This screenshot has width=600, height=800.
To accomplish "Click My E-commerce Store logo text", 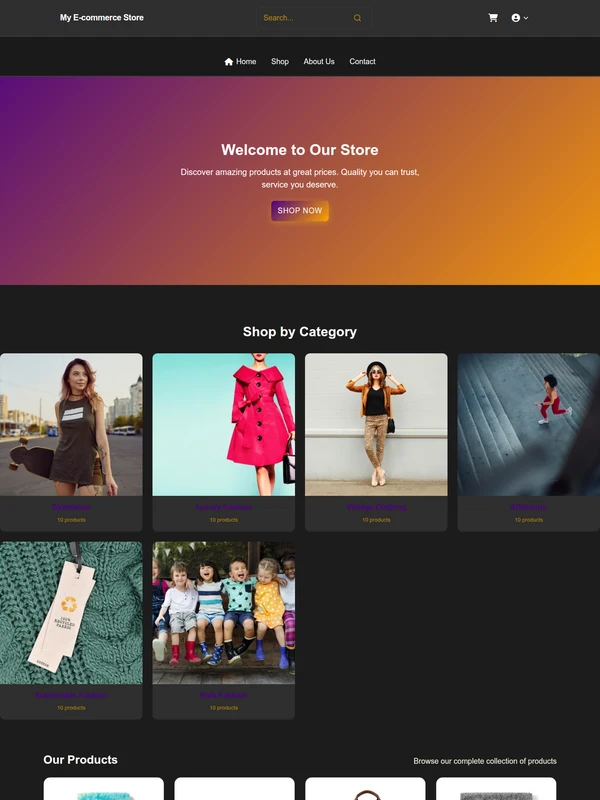I will (x=102, y=17).
